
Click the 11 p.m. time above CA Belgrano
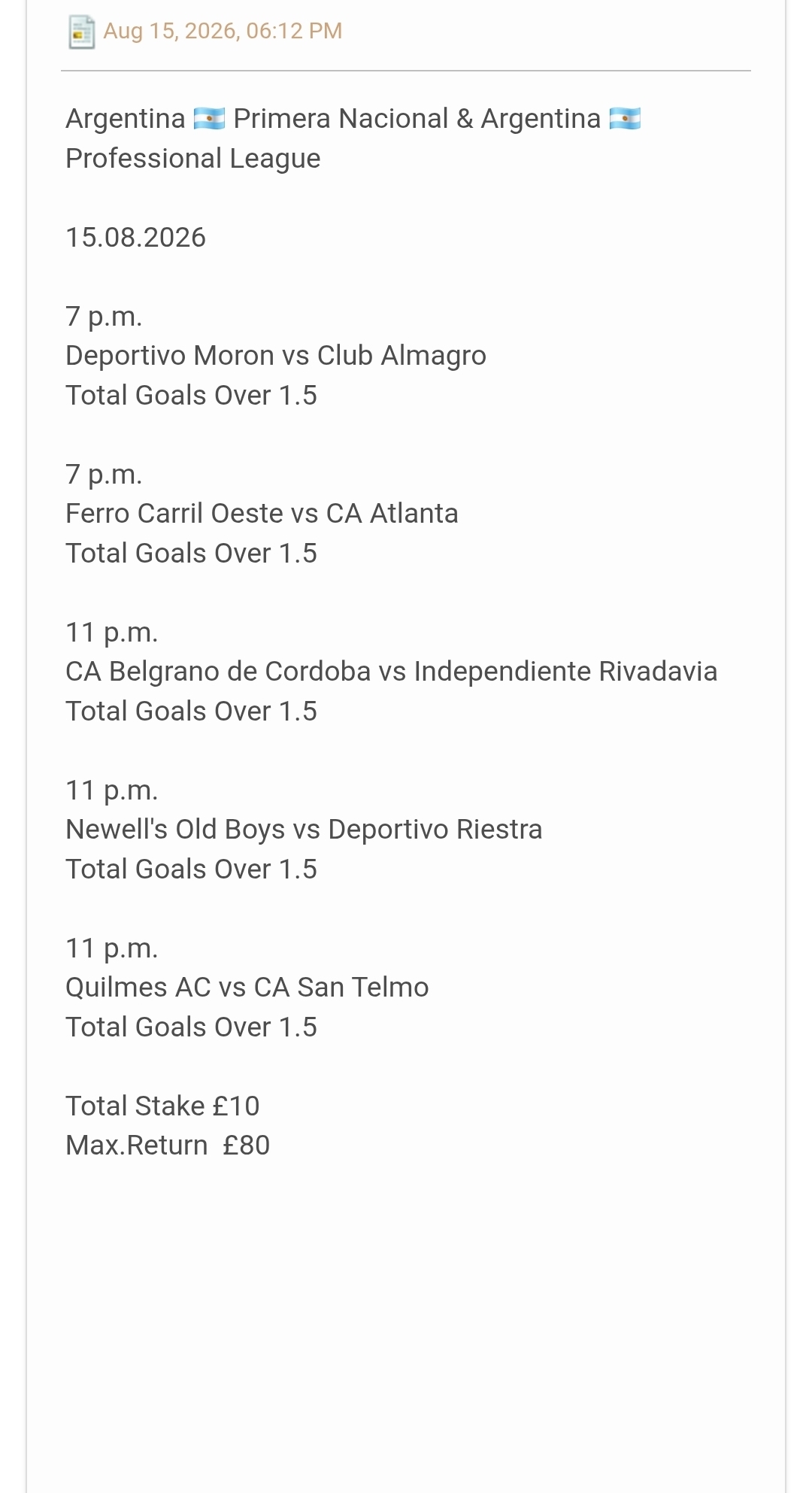tap(112, 633)
